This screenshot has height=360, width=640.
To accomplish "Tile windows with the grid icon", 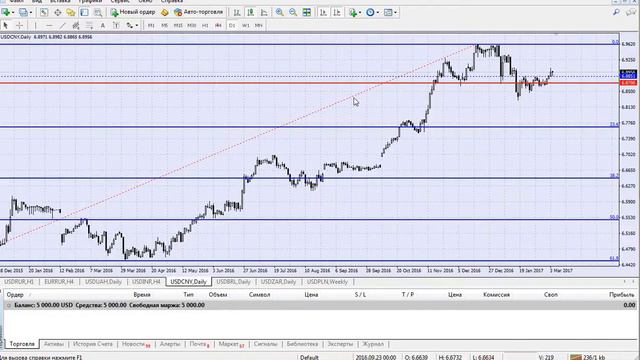I will pos(307,12).
